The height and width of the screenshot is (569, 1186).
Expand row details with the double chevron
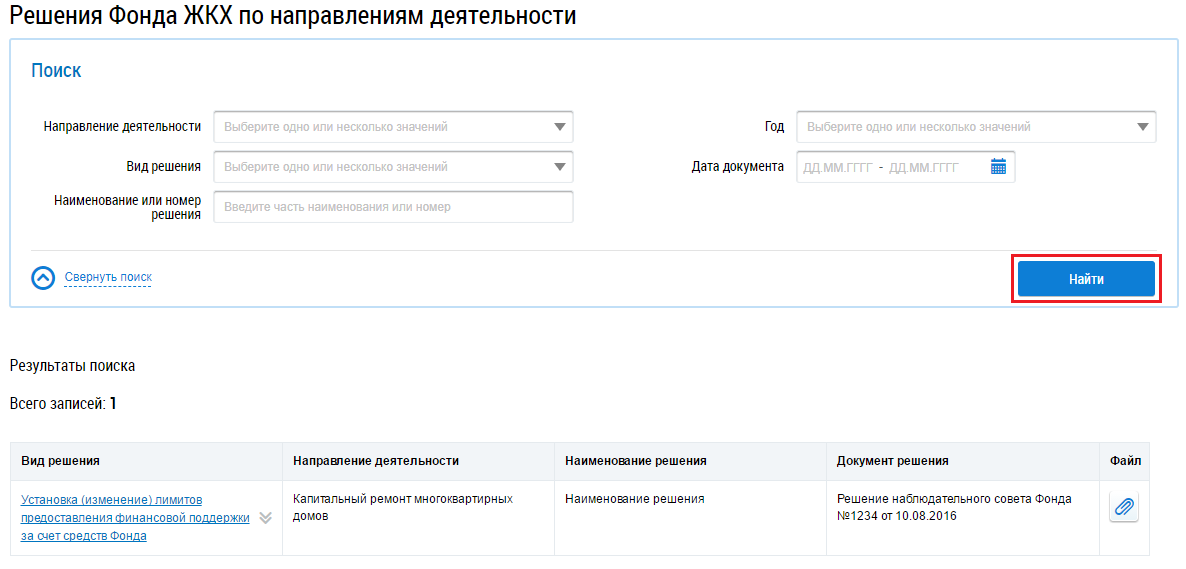pyautogui.click(x=265, y=518)
